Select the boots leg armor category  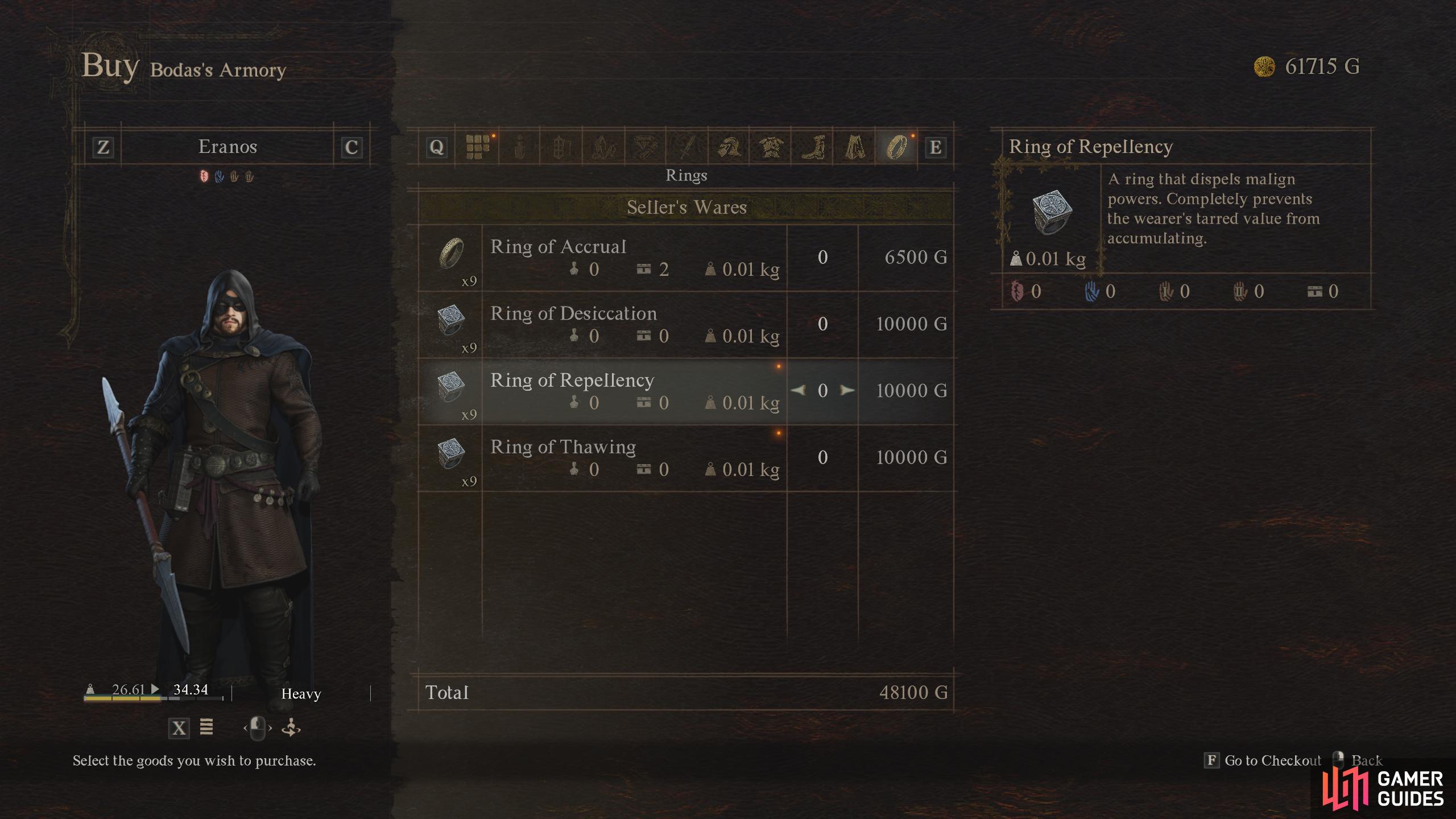812,147
